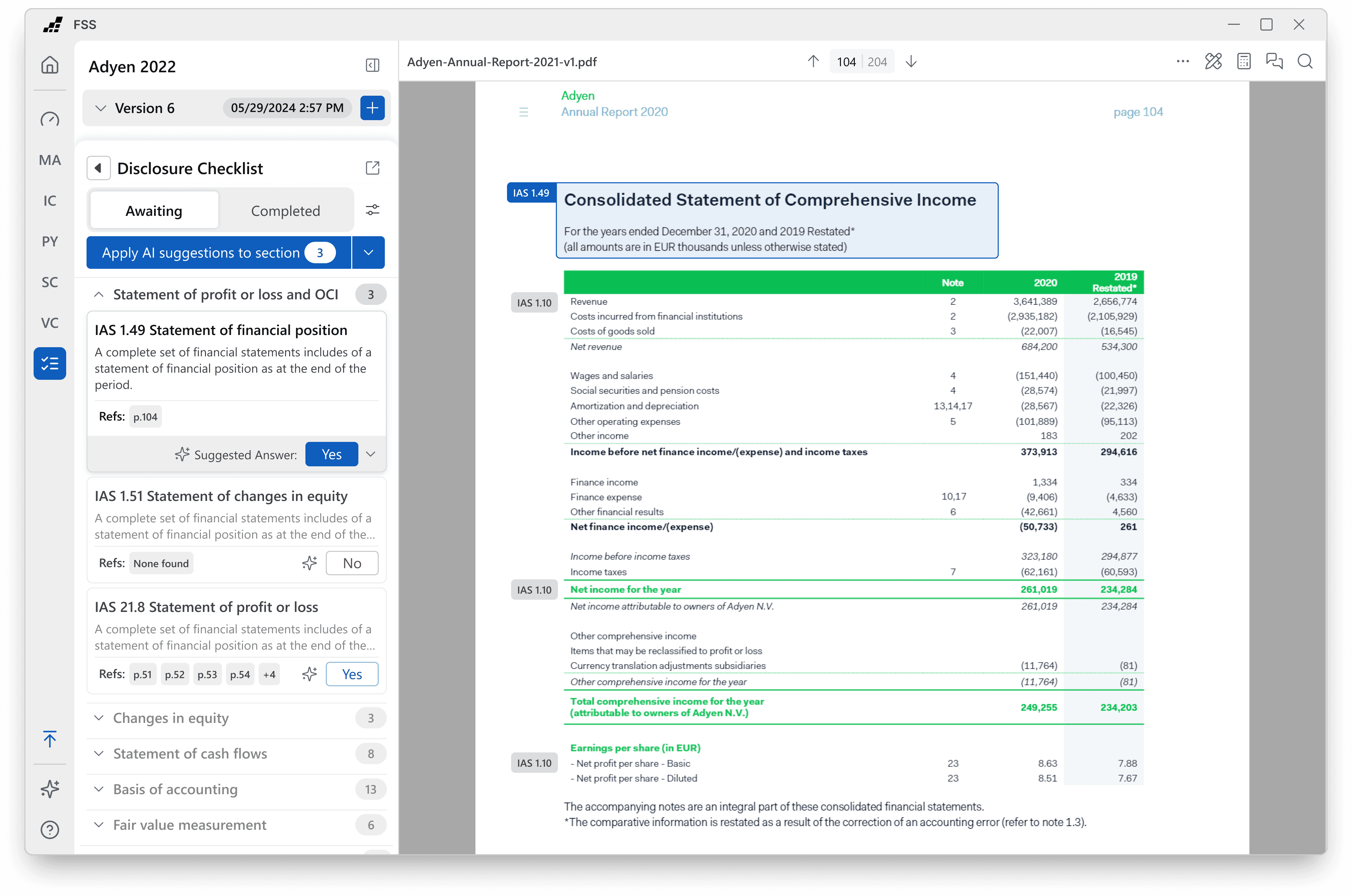Select the Awaiting tab
Screen dimensions: 1352x896
tap(154, 211)
